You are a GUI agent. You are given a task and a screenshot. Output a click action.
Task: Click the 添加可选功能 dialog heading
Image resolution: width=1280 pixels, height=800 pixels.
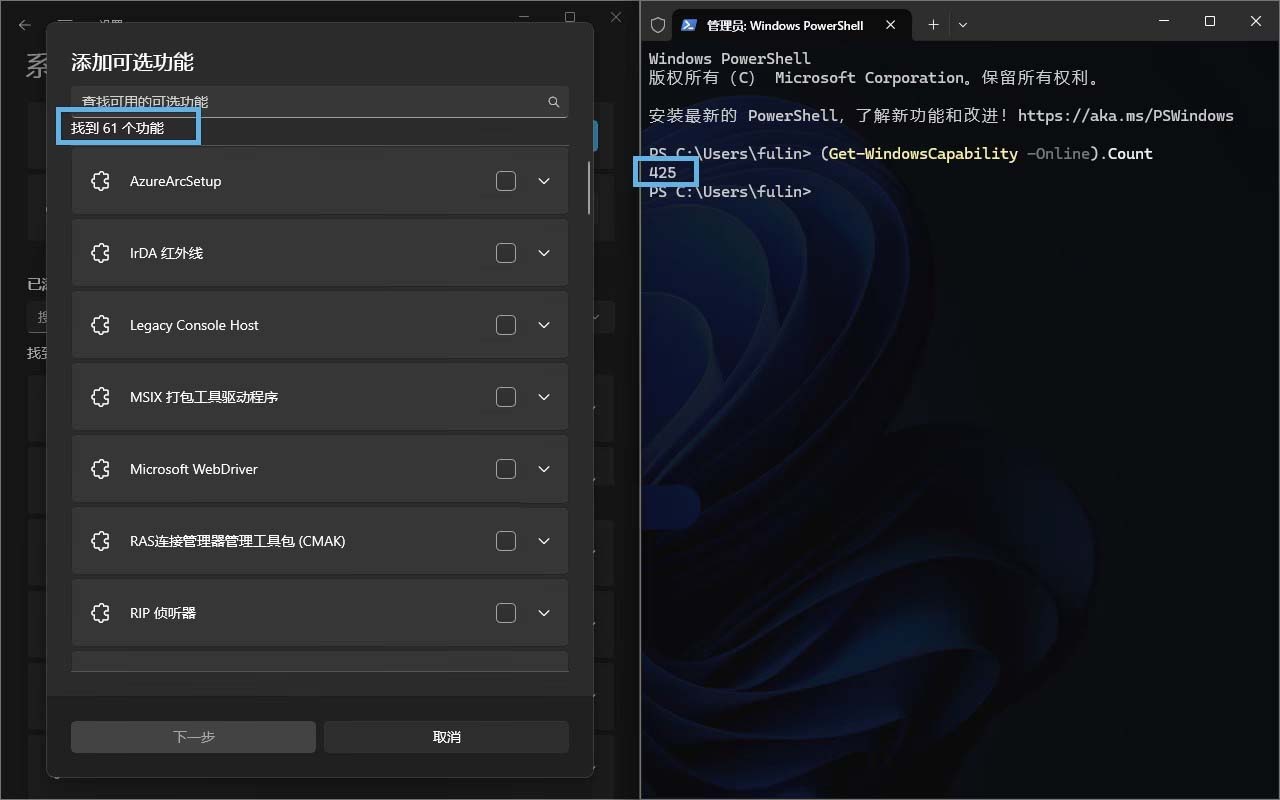(x=132, y=62)
